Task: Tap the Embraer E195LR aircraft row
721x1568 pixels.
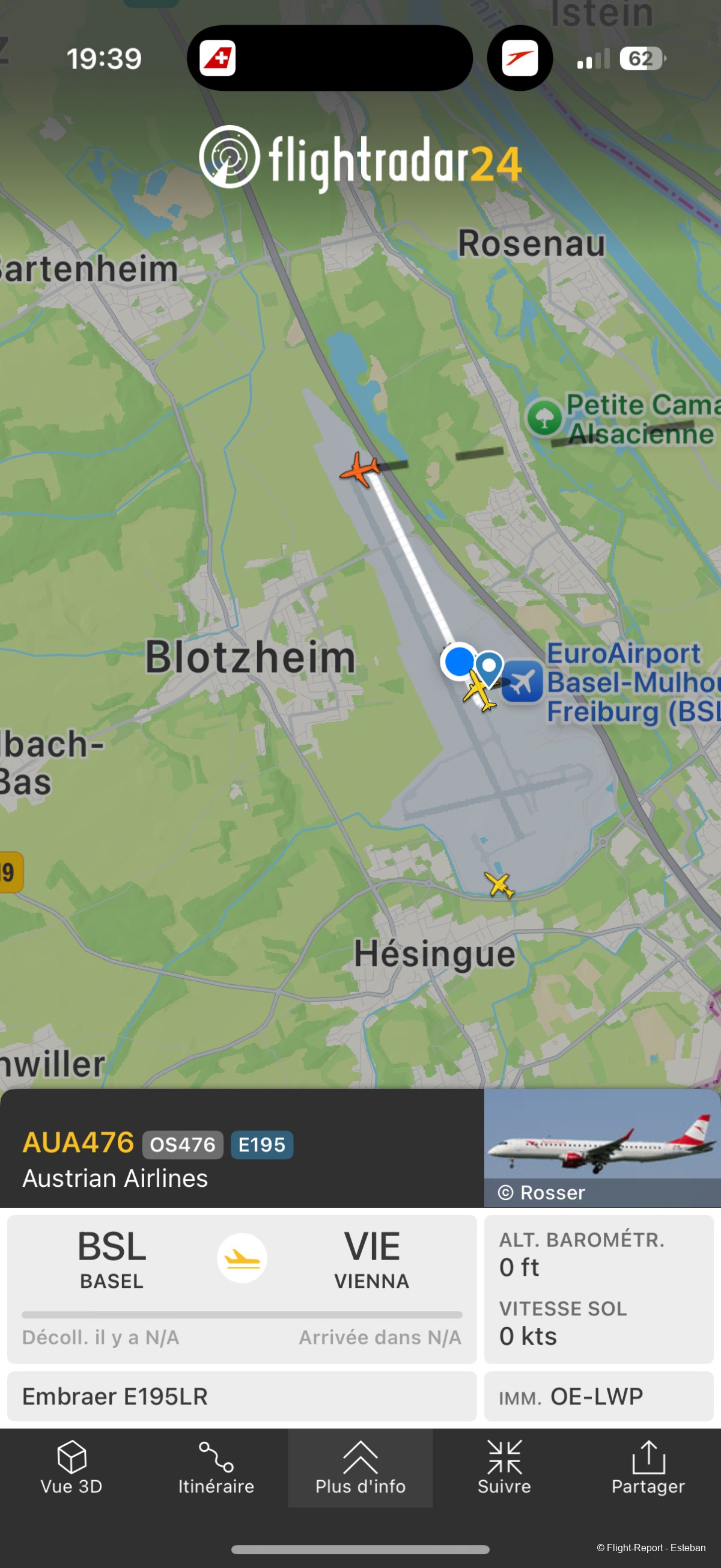Action: (242, 1396)
